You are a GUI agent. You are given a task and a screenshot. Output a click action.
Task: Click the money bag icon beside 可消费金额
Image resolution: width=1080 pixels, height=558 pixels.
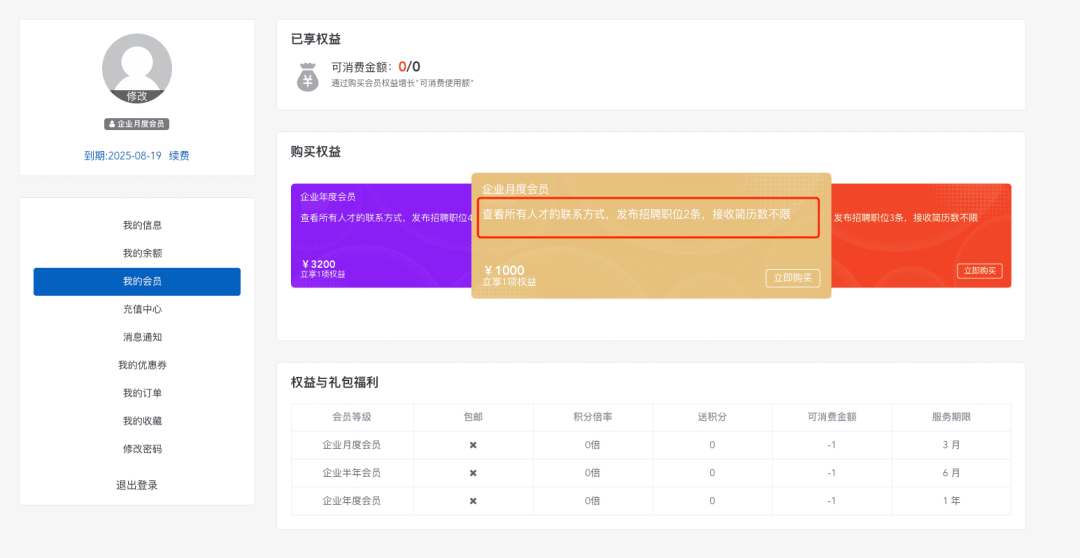tap(308, 76)
